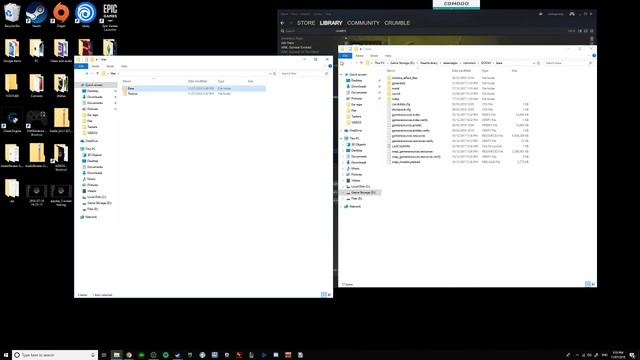Viewport: 640px width, 360px height.
Task: Click the Windows Start button
Action: coord(6,355)
